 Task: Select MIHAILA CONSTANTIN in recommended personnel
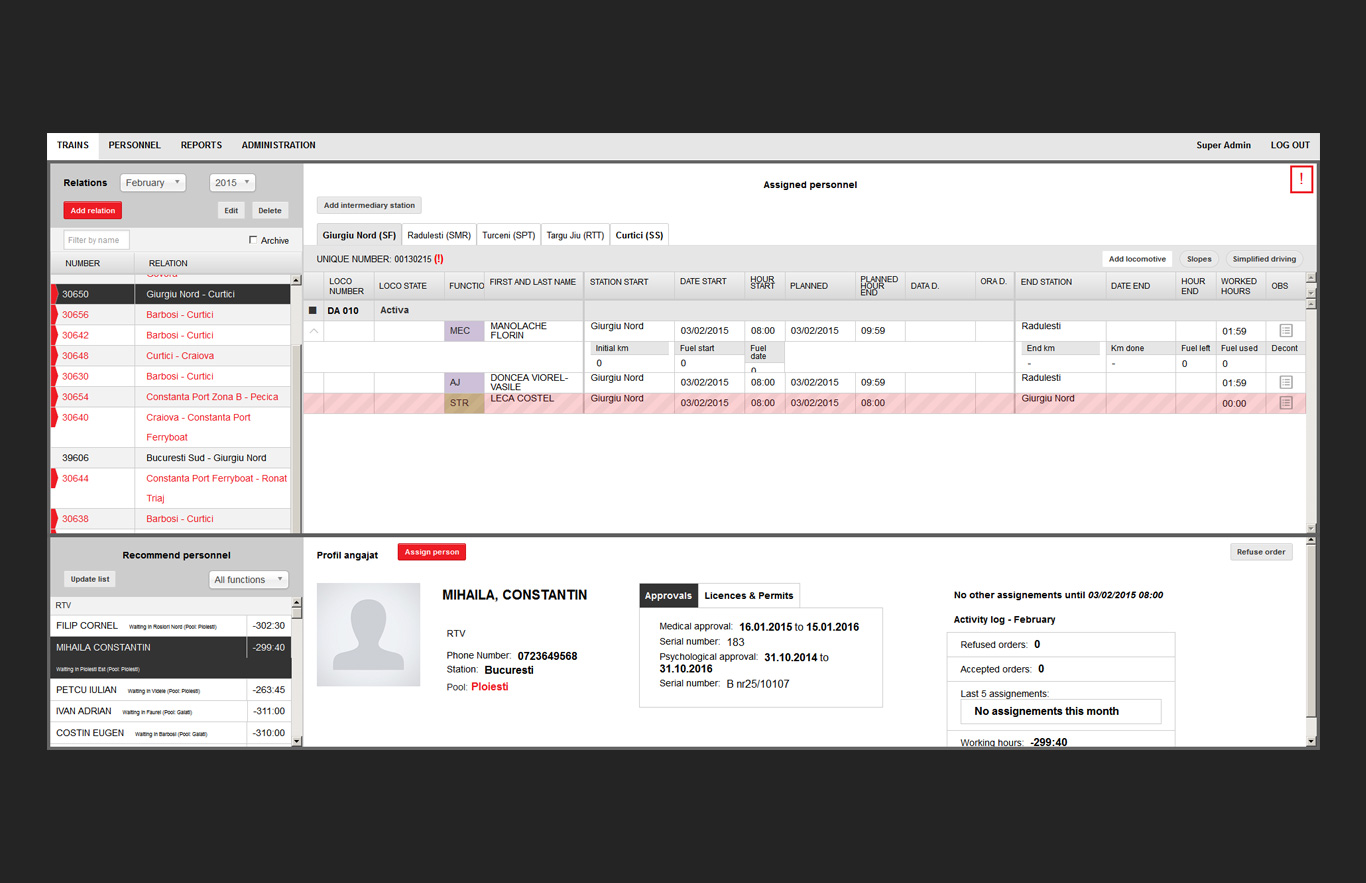pos(171,657)
